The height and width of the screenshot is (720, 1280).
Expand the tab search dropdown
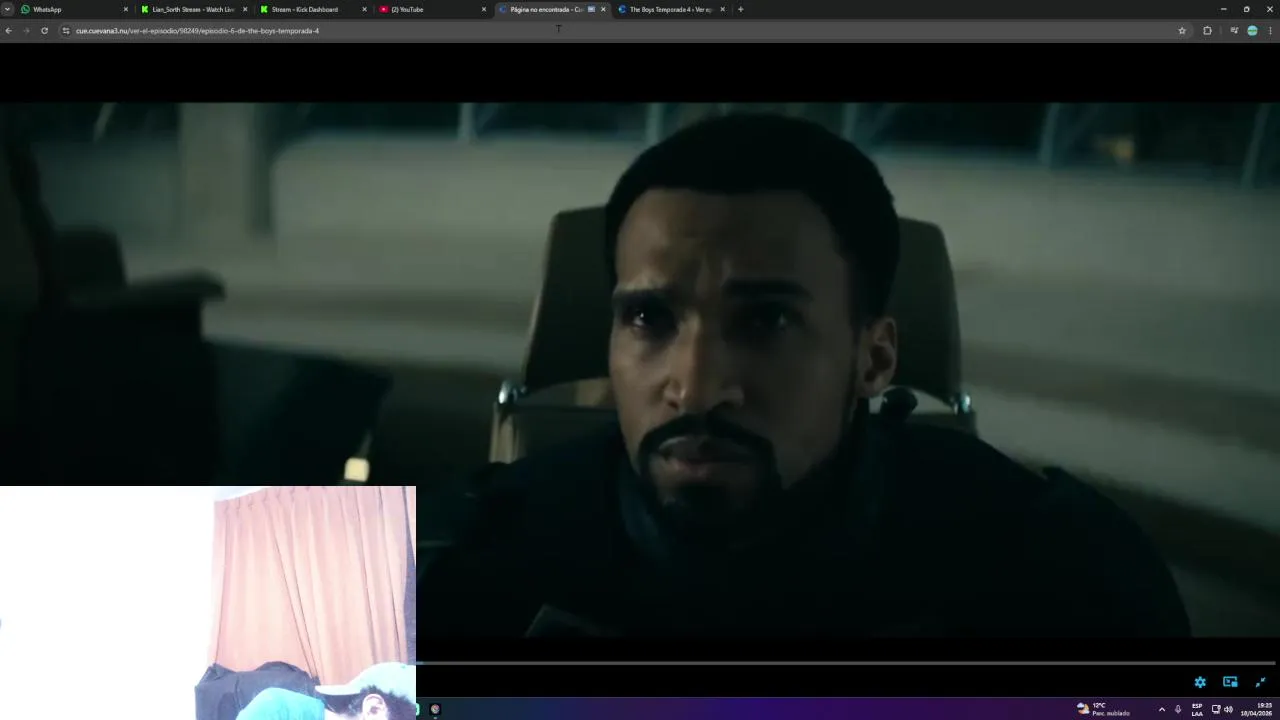pyautogui.click(x=7, y=9)
